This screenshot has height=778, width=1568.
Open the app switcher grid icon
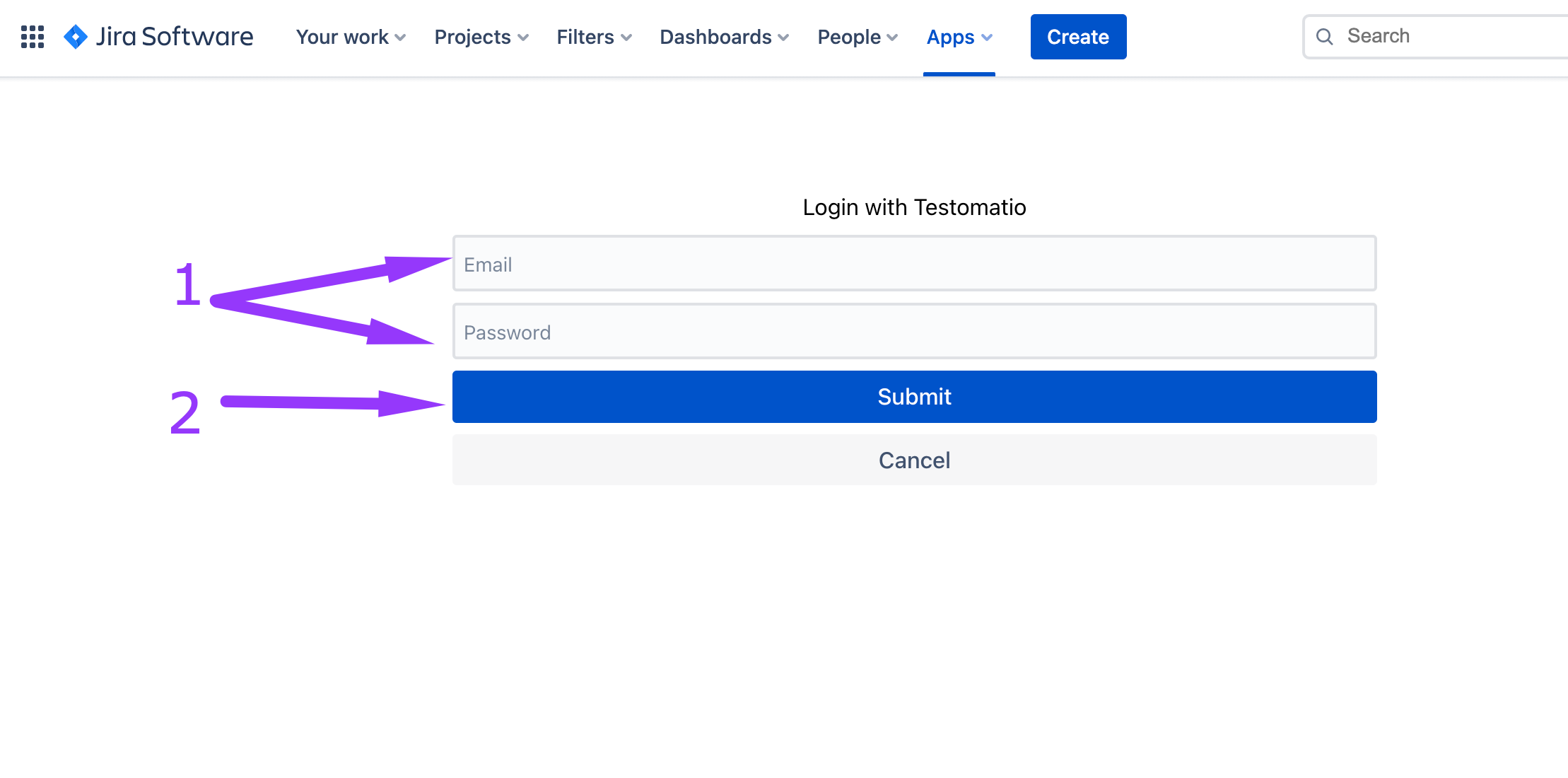point(33,37)
